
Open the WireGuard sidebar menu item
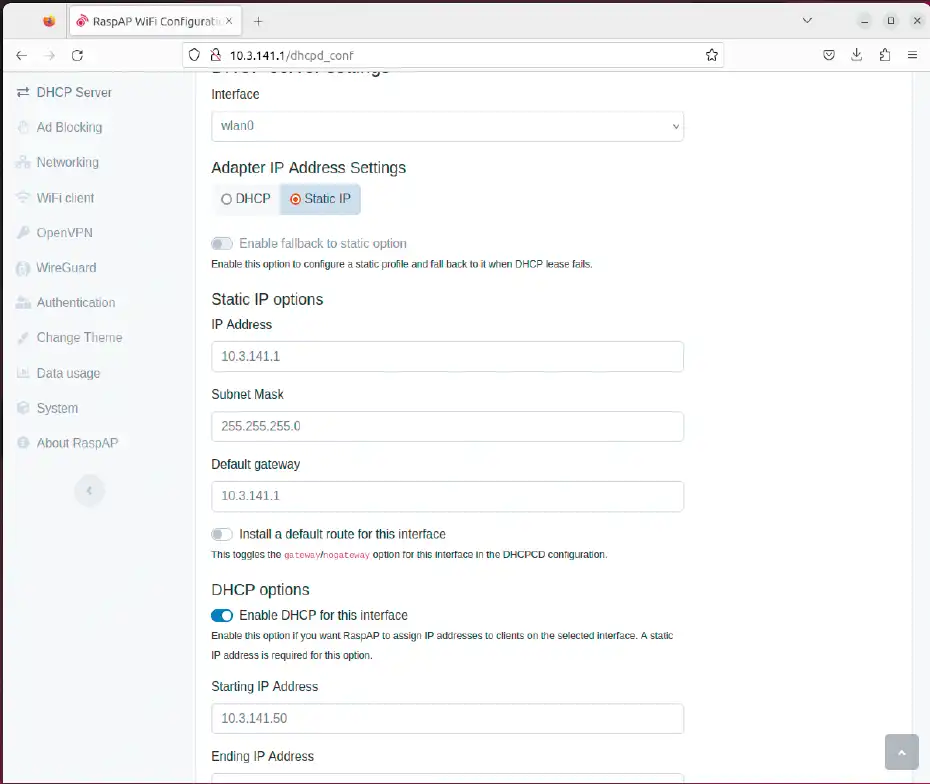tap(66, 267)
